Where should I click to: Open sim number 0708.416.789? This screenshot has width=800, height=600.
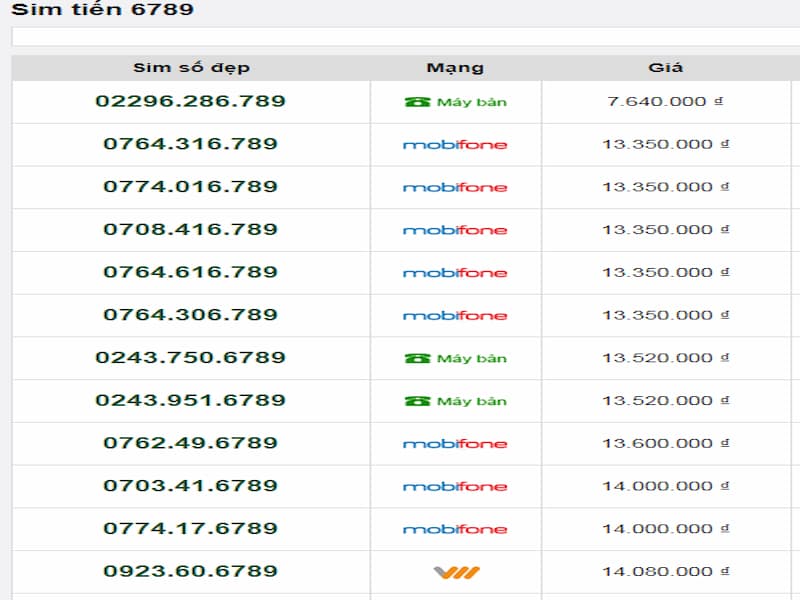(190, 230)
